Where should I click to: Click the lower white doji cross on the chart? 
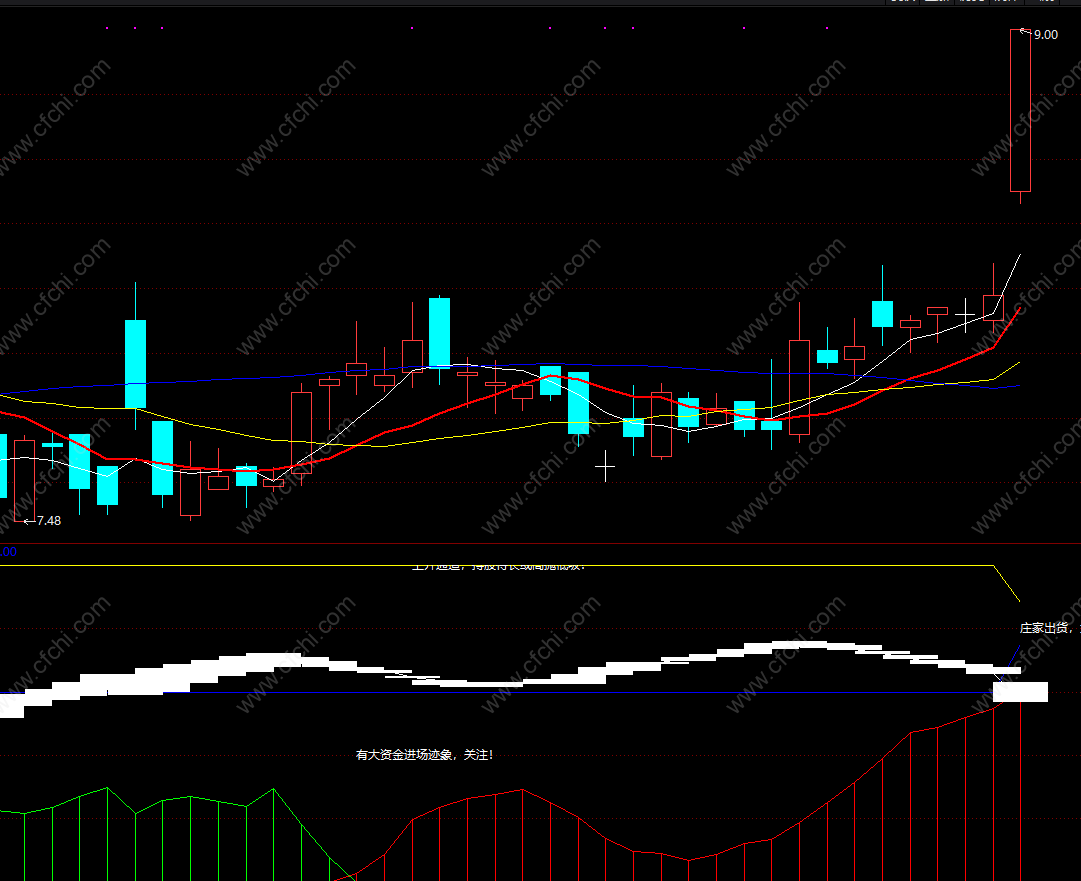pyautogui.click(x=605, y=467)
